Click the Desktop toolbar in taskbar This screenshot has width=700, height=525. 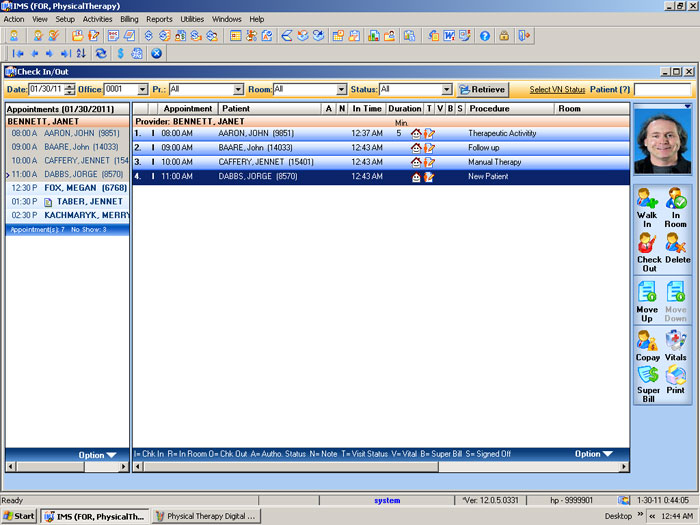pyautogui.click(x=618, y=516)
